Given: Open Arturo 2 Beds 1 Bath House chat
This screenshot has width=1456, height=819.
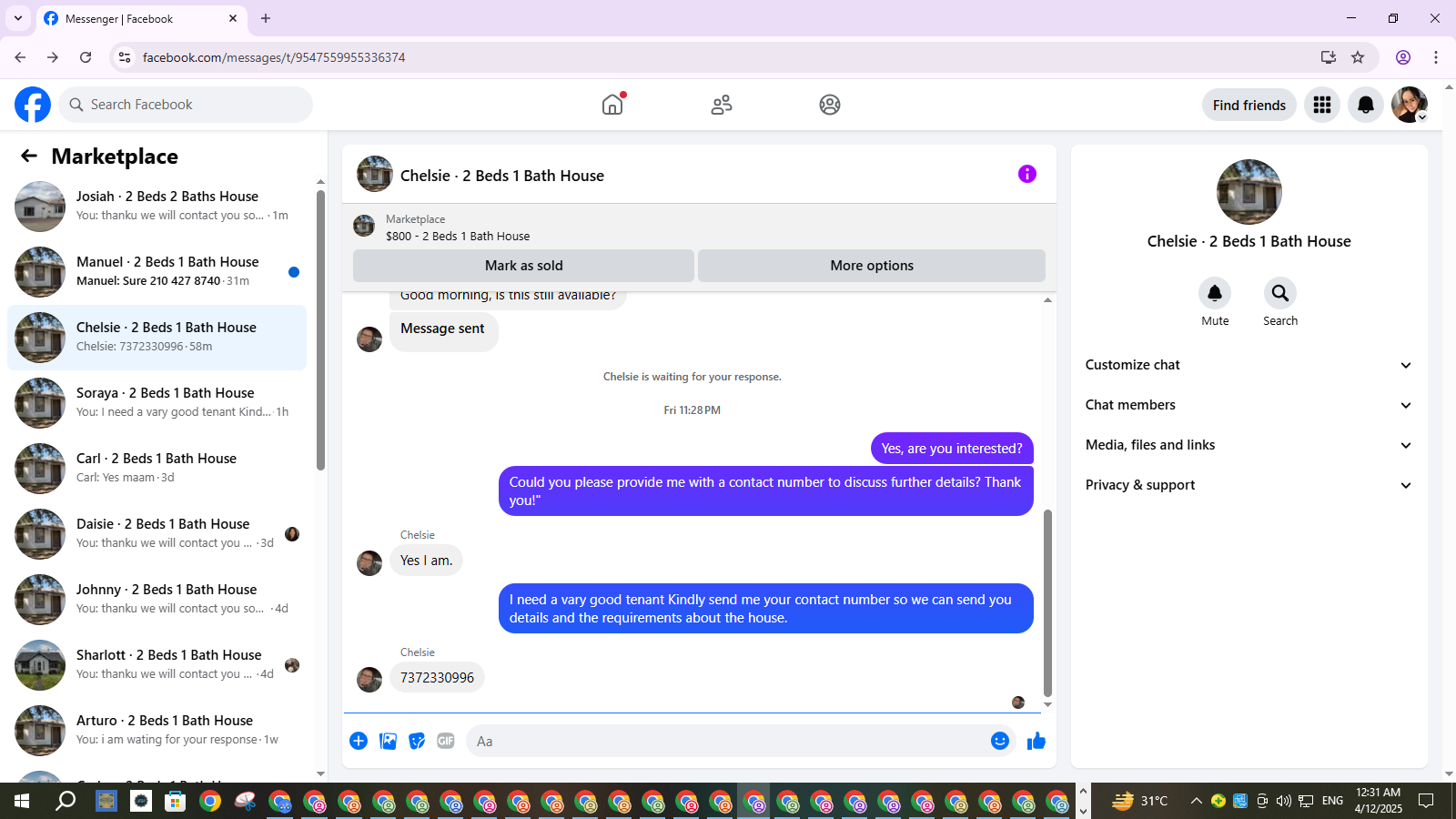Looking at the screenshot, I should (x=157, y=731).
